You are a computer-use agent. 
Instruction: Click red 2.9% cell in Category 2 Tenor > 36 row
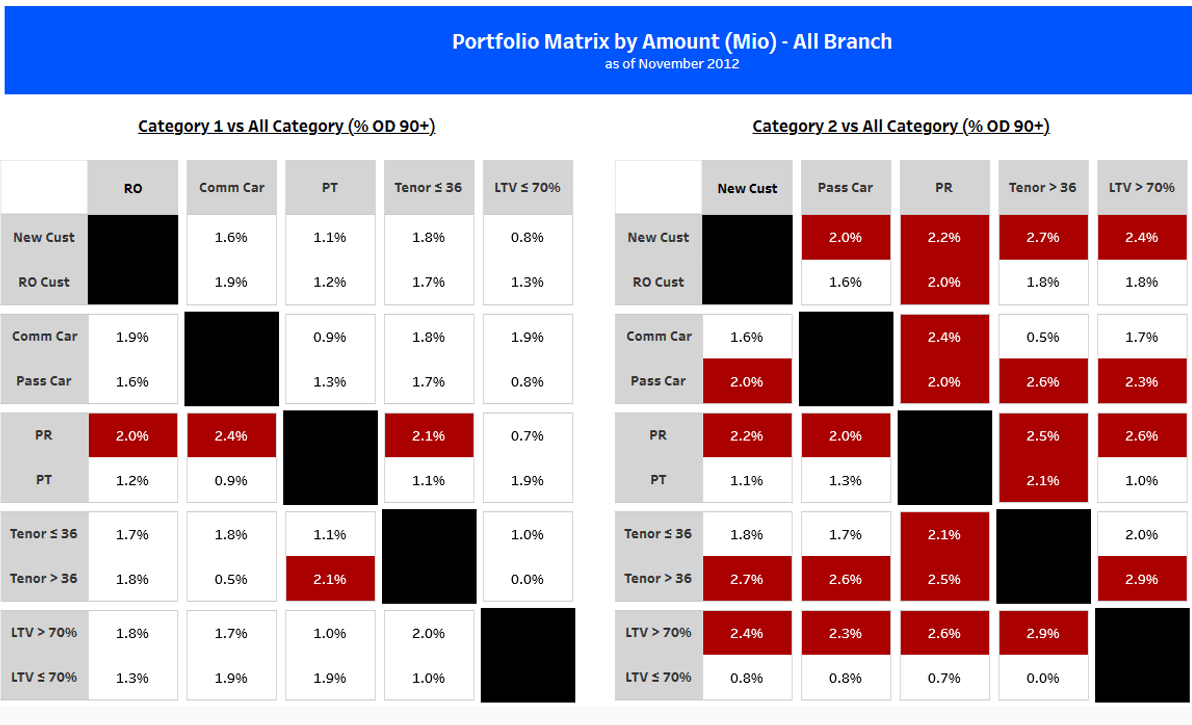click(x=1141, y=579)
